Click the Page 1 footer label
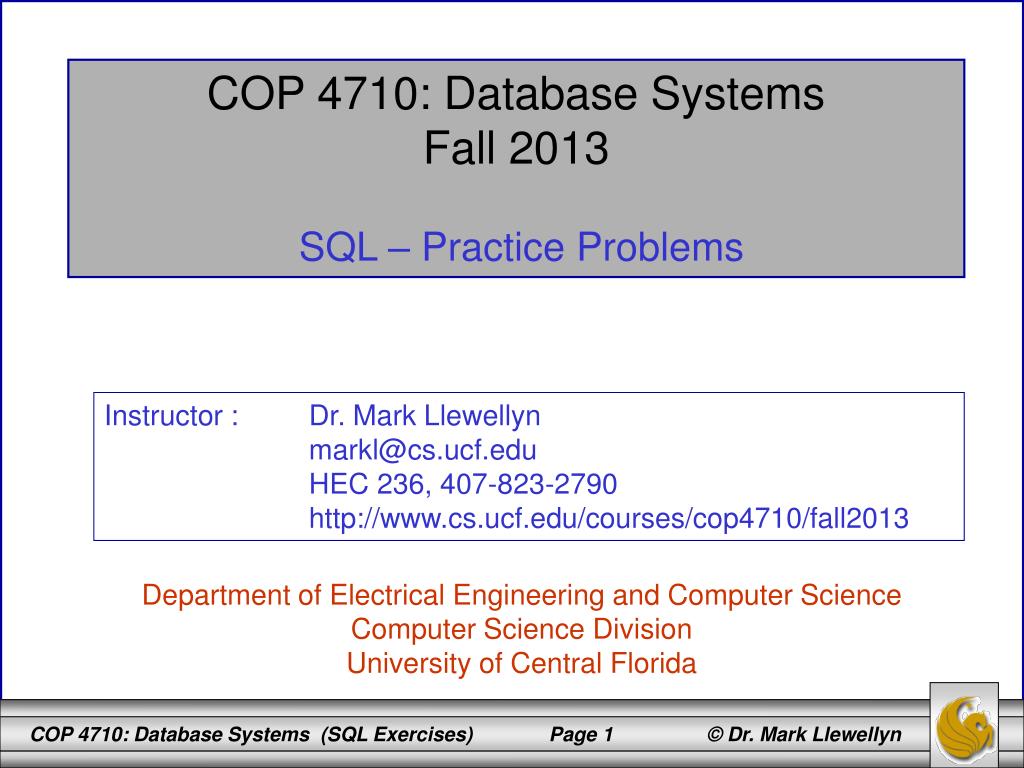The image size is (1024, 768). point(581,735)
